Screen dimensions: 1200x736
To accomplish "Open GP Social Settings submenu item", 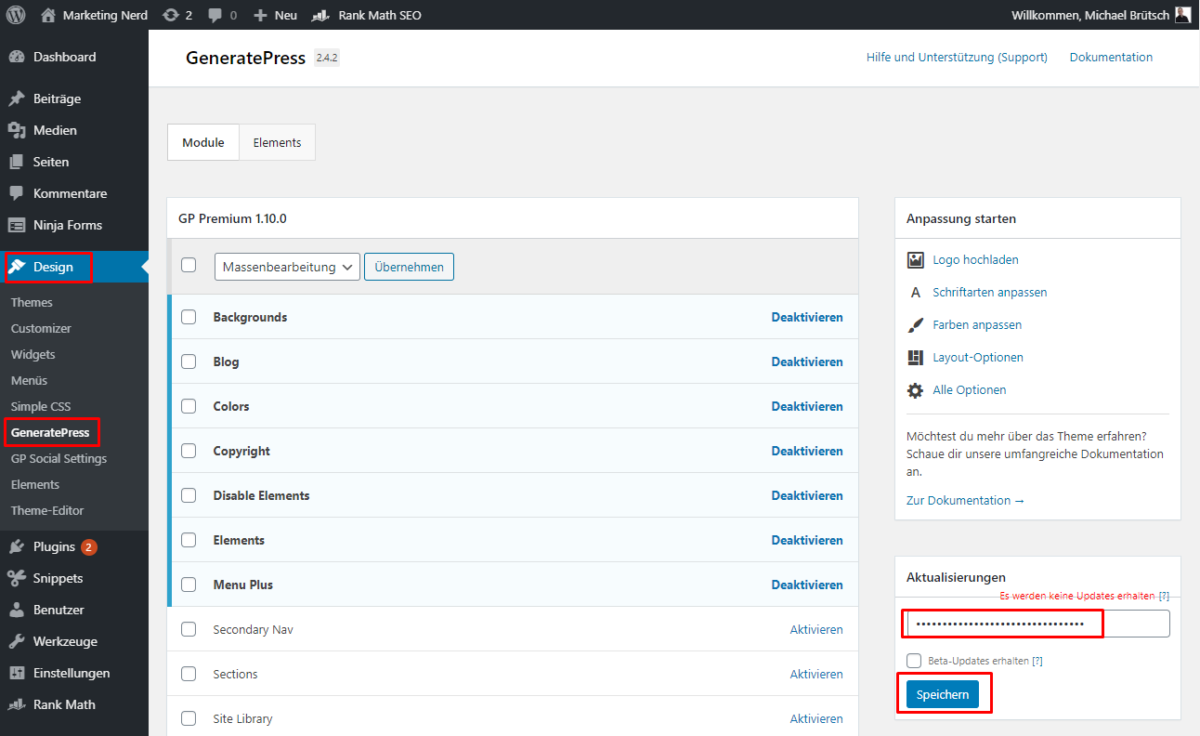I will (x=59, y=458).
